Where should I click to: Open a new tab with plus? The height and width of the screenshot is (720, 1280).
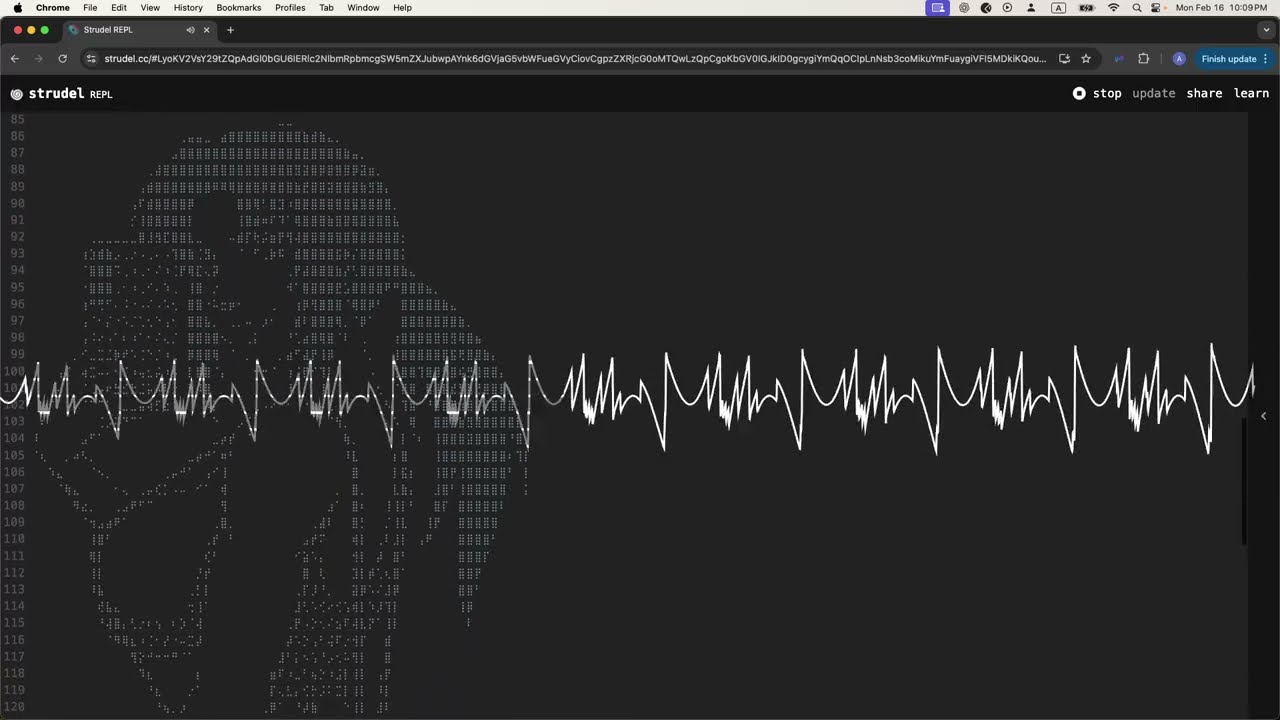tap(230, 30)
